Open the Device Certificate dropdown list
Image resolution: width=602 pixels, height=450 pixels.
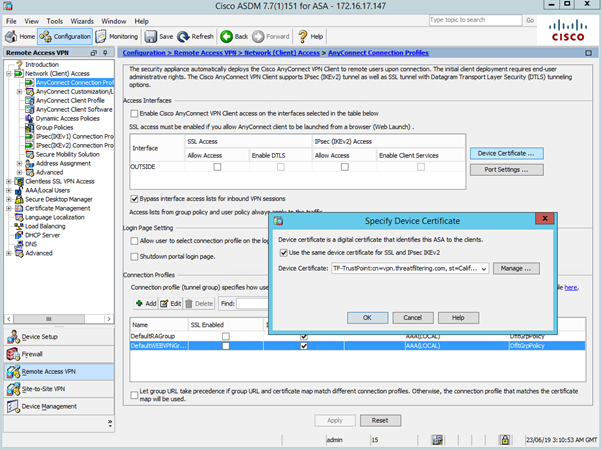(484, 269)
